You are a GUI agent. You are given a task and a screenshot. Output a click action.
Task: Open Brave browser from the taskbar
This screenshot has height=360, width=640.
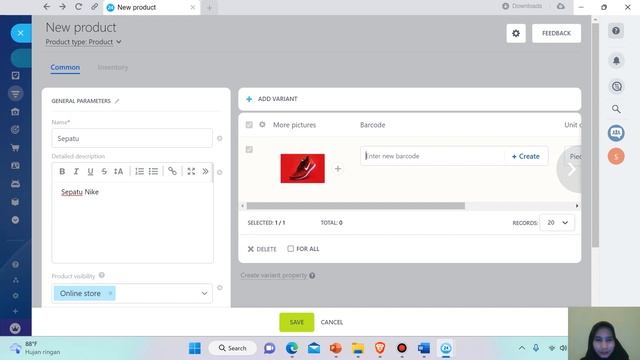380,348
